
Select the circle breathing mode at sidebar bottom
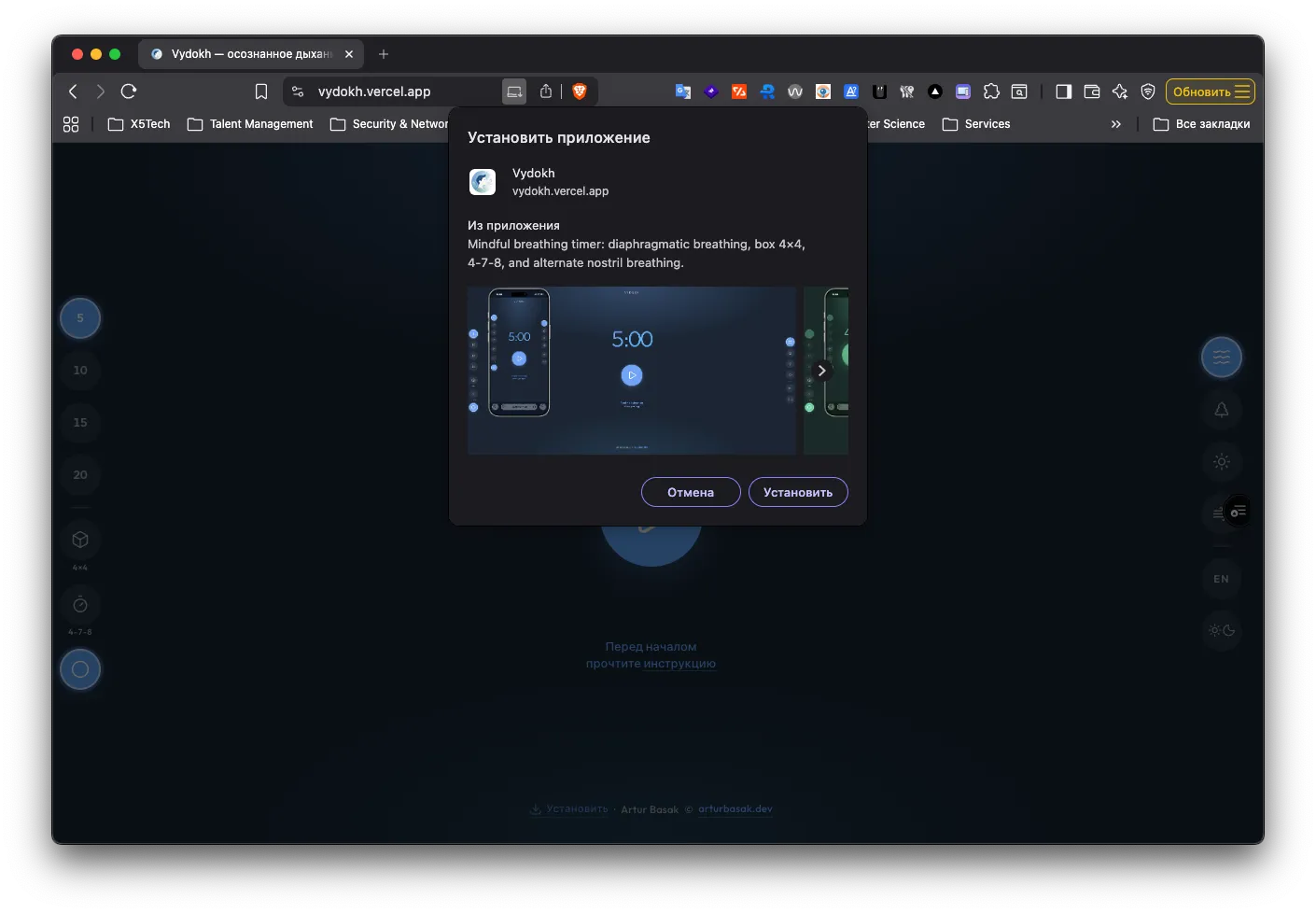pos(80,669)
